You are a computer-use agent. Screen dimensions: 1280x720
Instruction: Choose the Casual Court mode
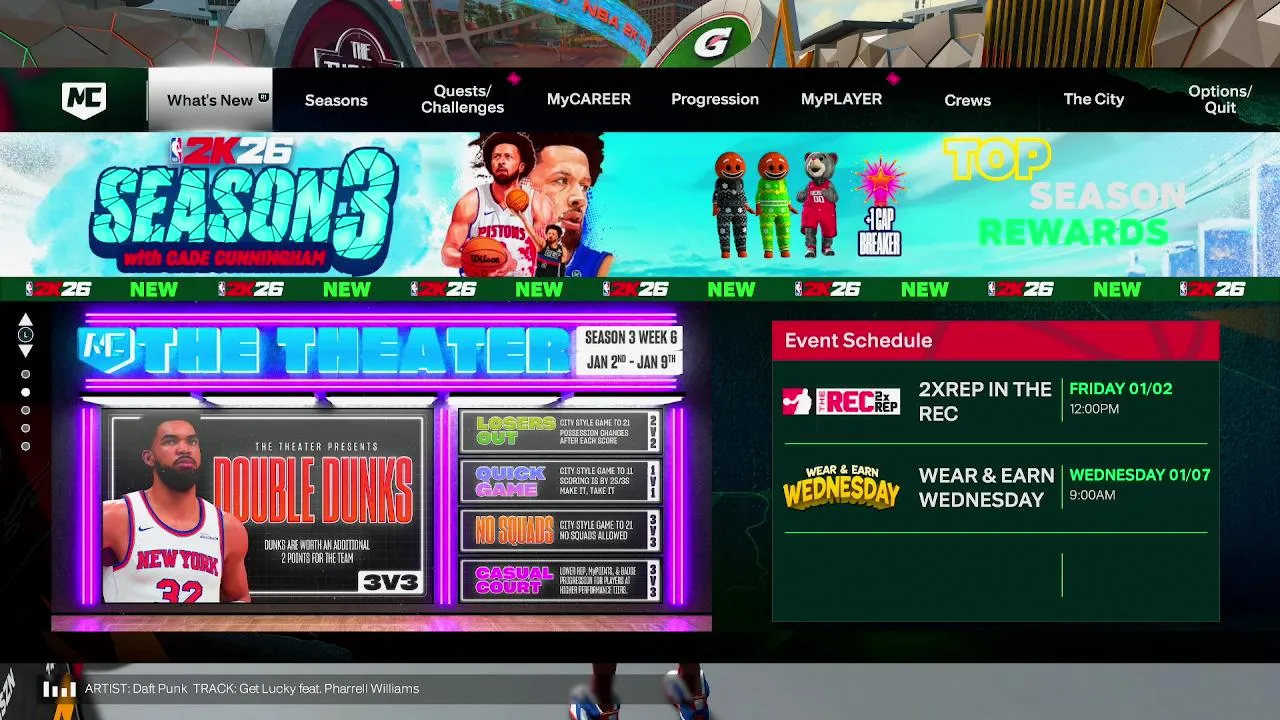pos(560,581)
